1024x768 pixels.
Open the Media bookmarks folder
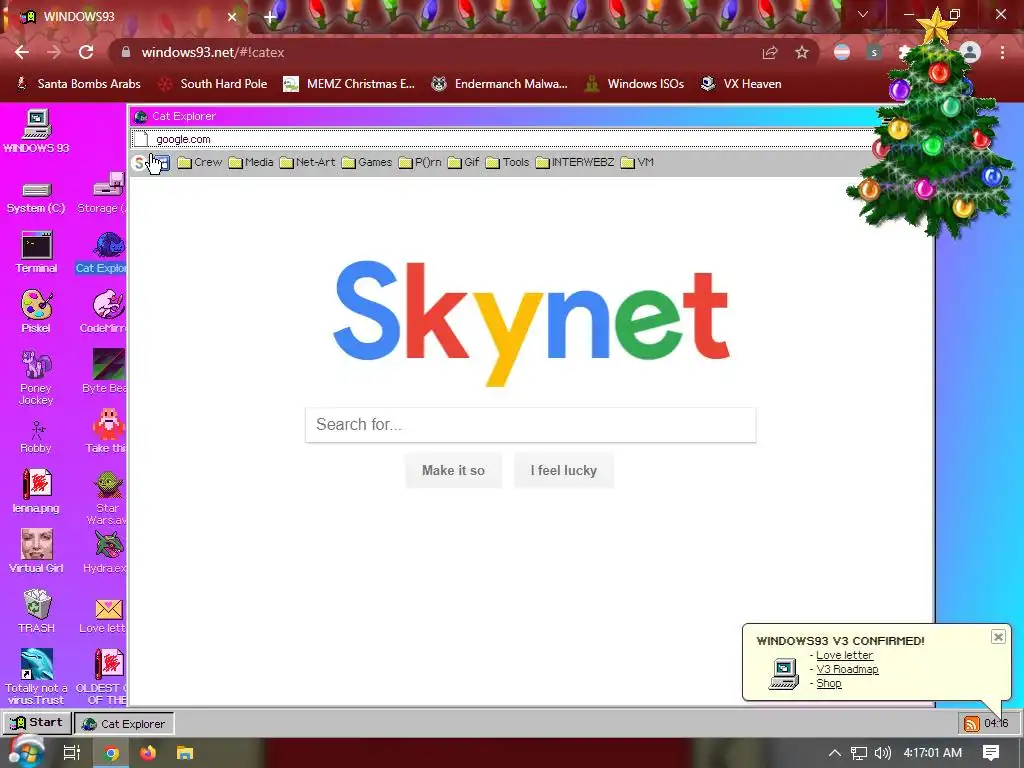coord(251,163)
